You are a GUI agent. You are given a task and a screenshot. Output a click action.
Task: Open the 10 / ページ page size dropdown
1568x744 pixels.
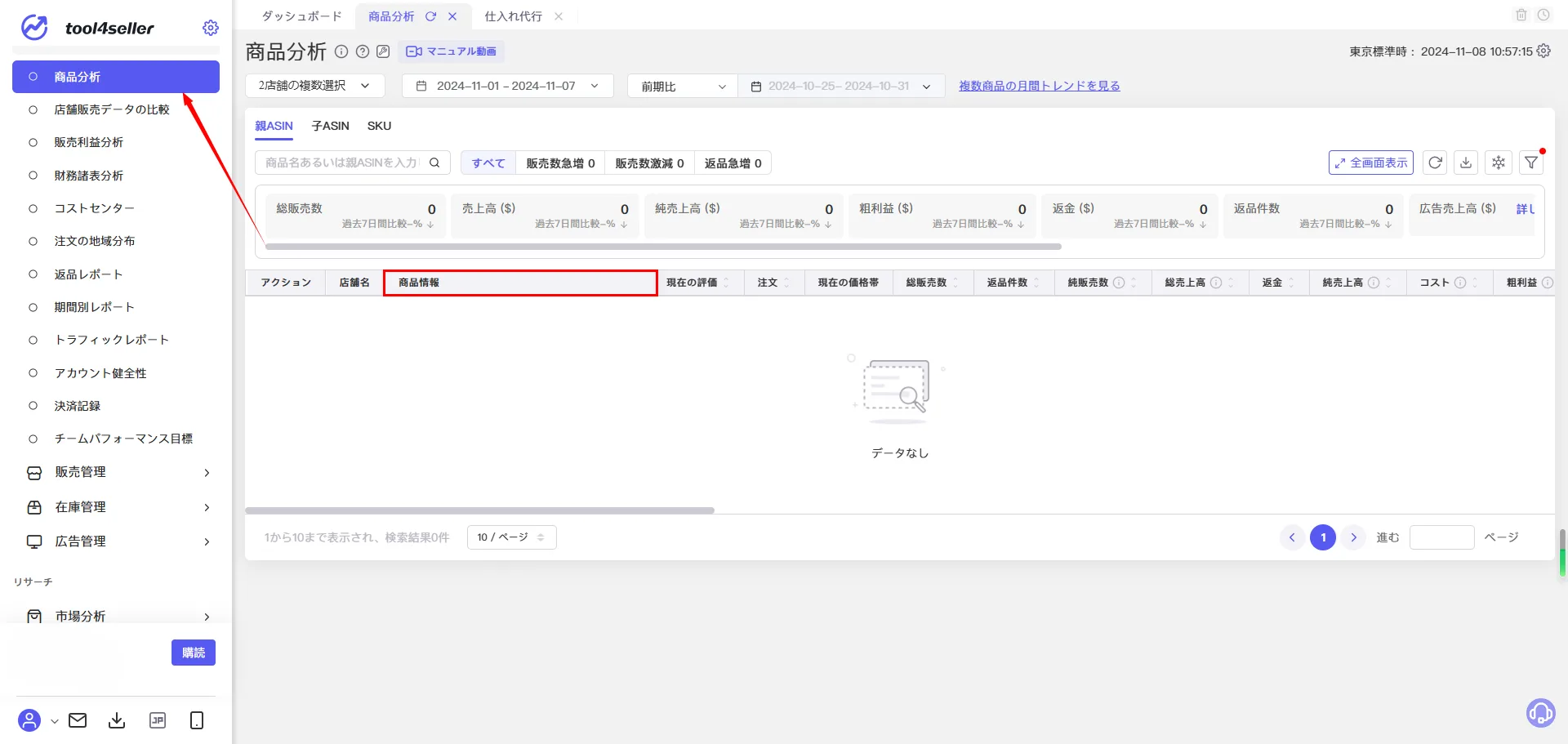511,537
